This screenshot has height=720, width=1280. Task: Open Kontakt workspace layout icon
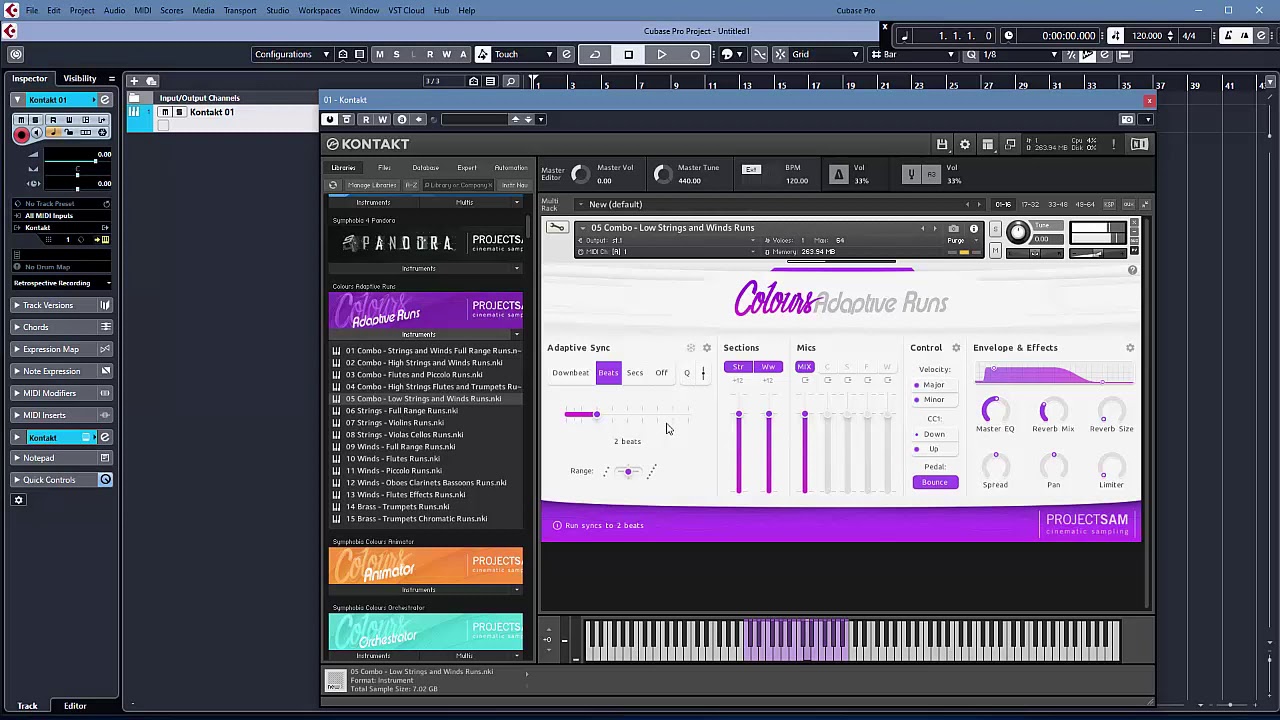[x=987, y=145]
